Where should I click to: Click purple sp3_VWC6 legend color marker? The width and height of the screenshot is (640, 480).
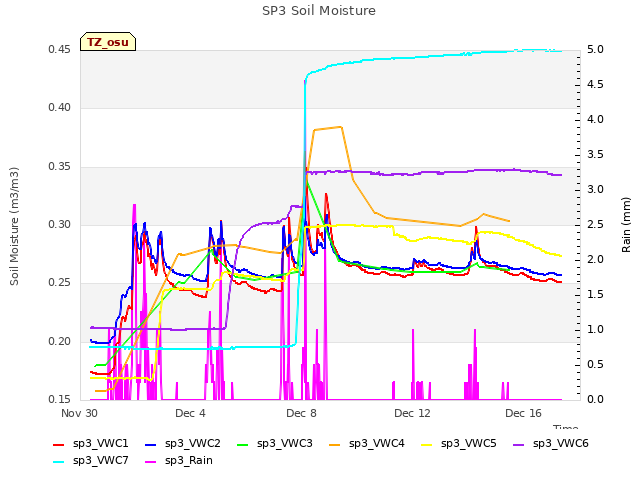(x=519, y=445)
